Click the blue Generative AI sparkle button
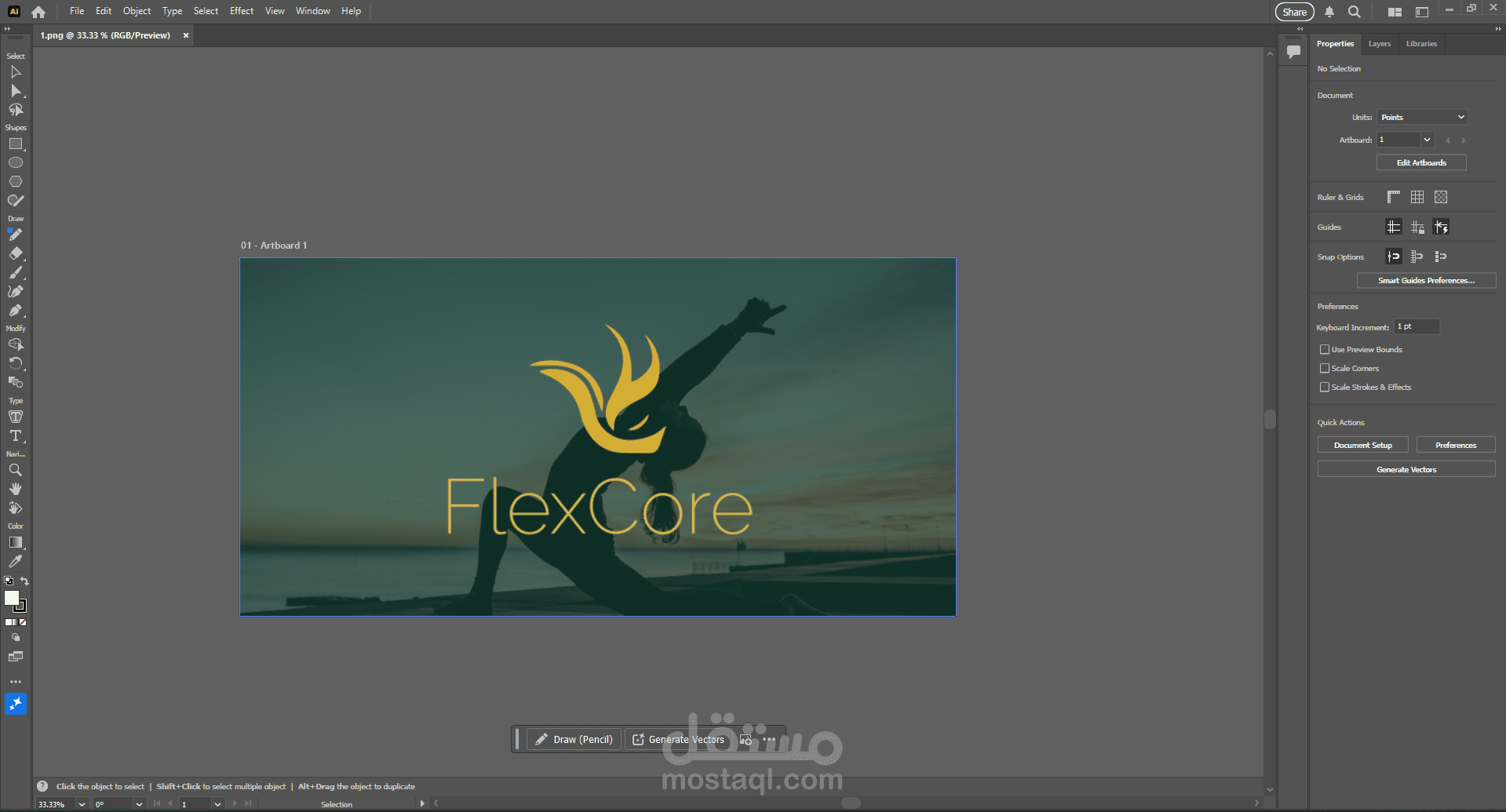Image resolution: width=1506 pixels, height=812 pixels. [x=16, y=704]
